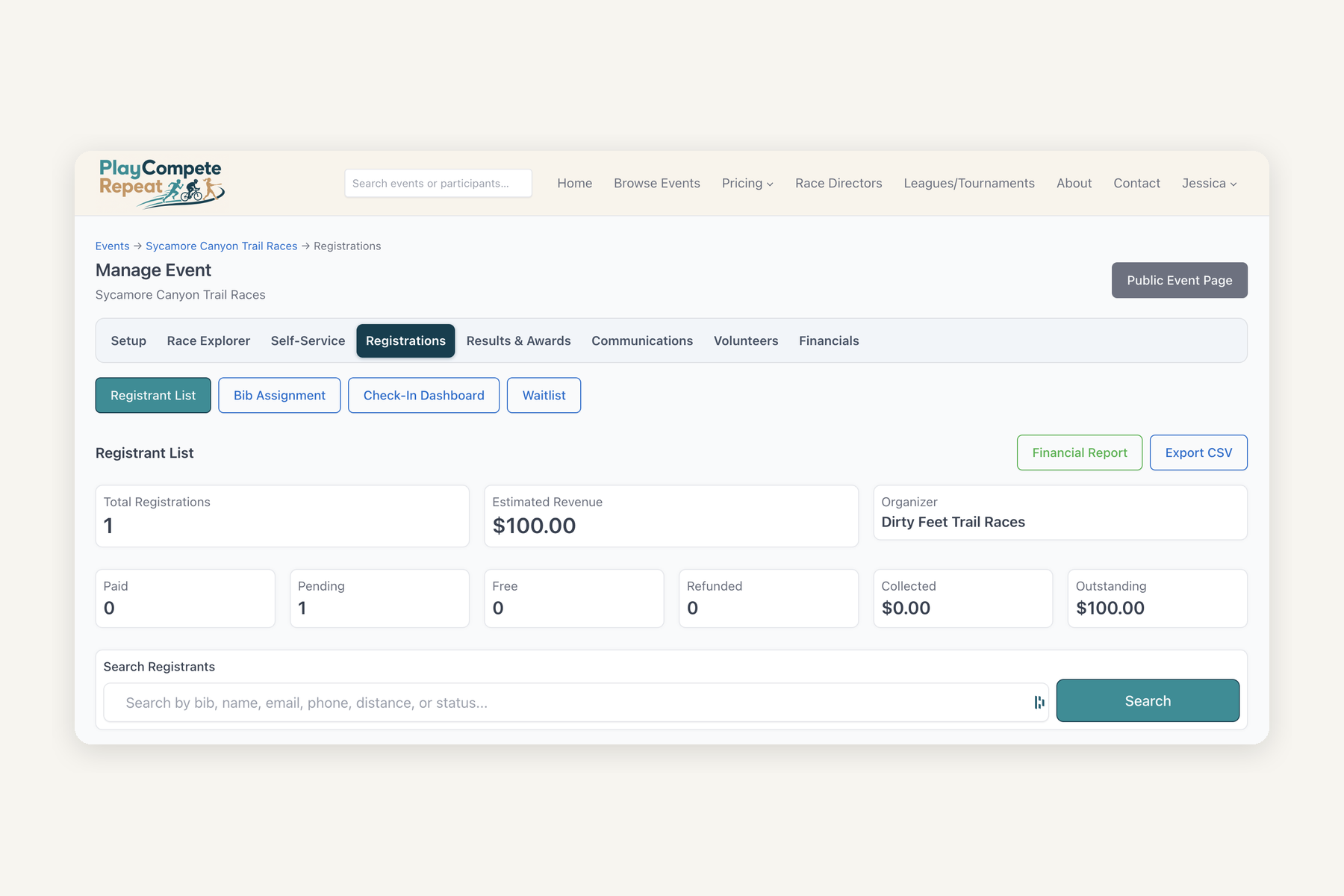Click the password manager icon in search field

click(x=1039, y=702)
